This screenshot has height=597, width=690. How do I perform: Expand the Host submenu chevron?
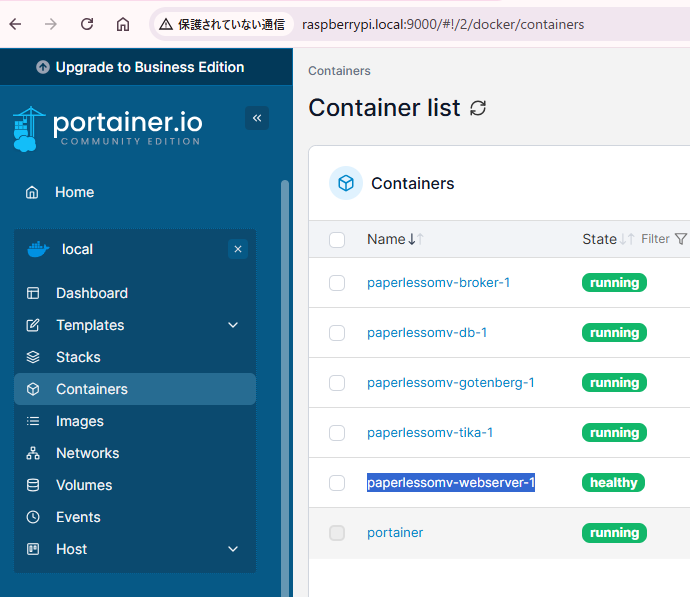(x=233, y=549)
